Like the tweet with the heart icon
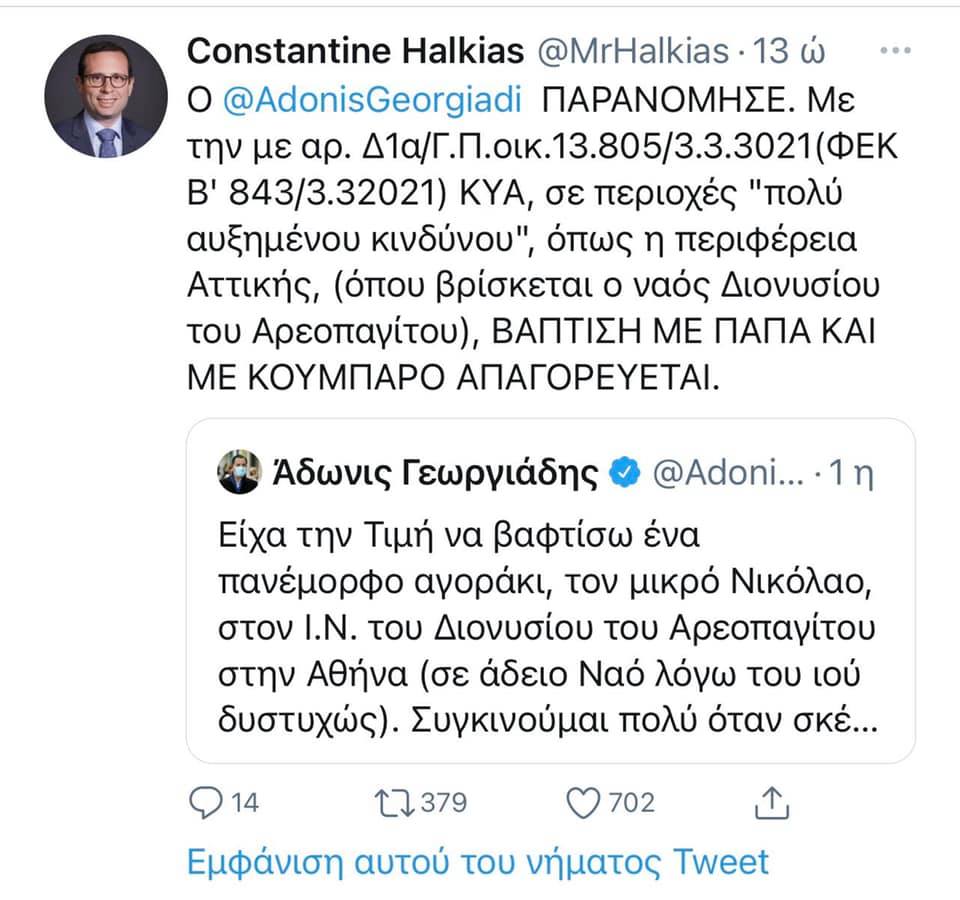The image size is (960, 900). [x=583, y=803]
